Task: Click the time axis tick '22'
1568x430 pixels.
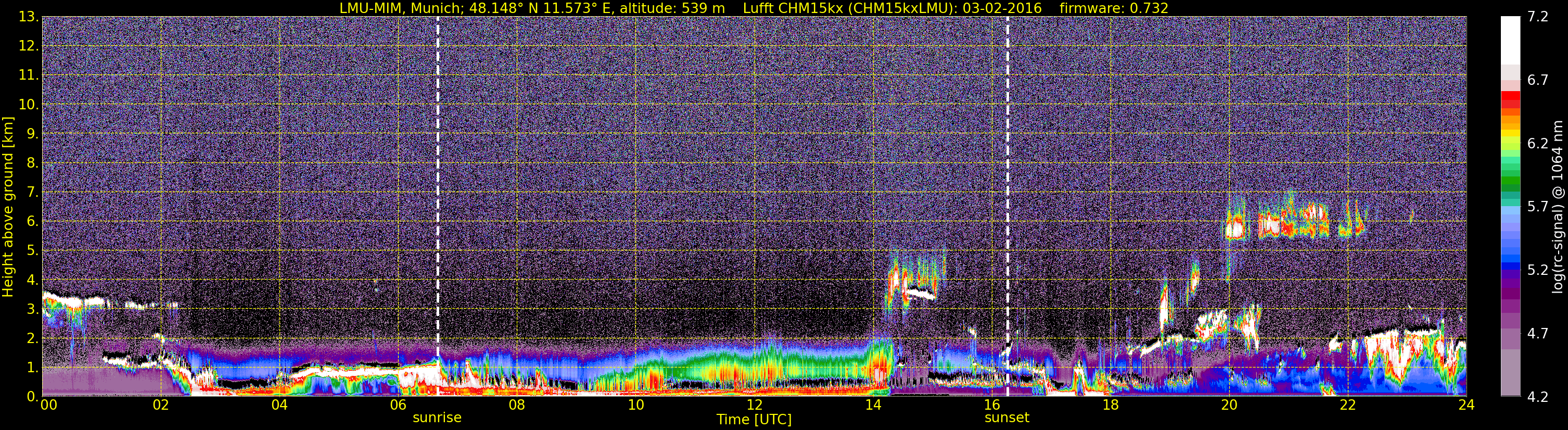Action: point(1348,406)
